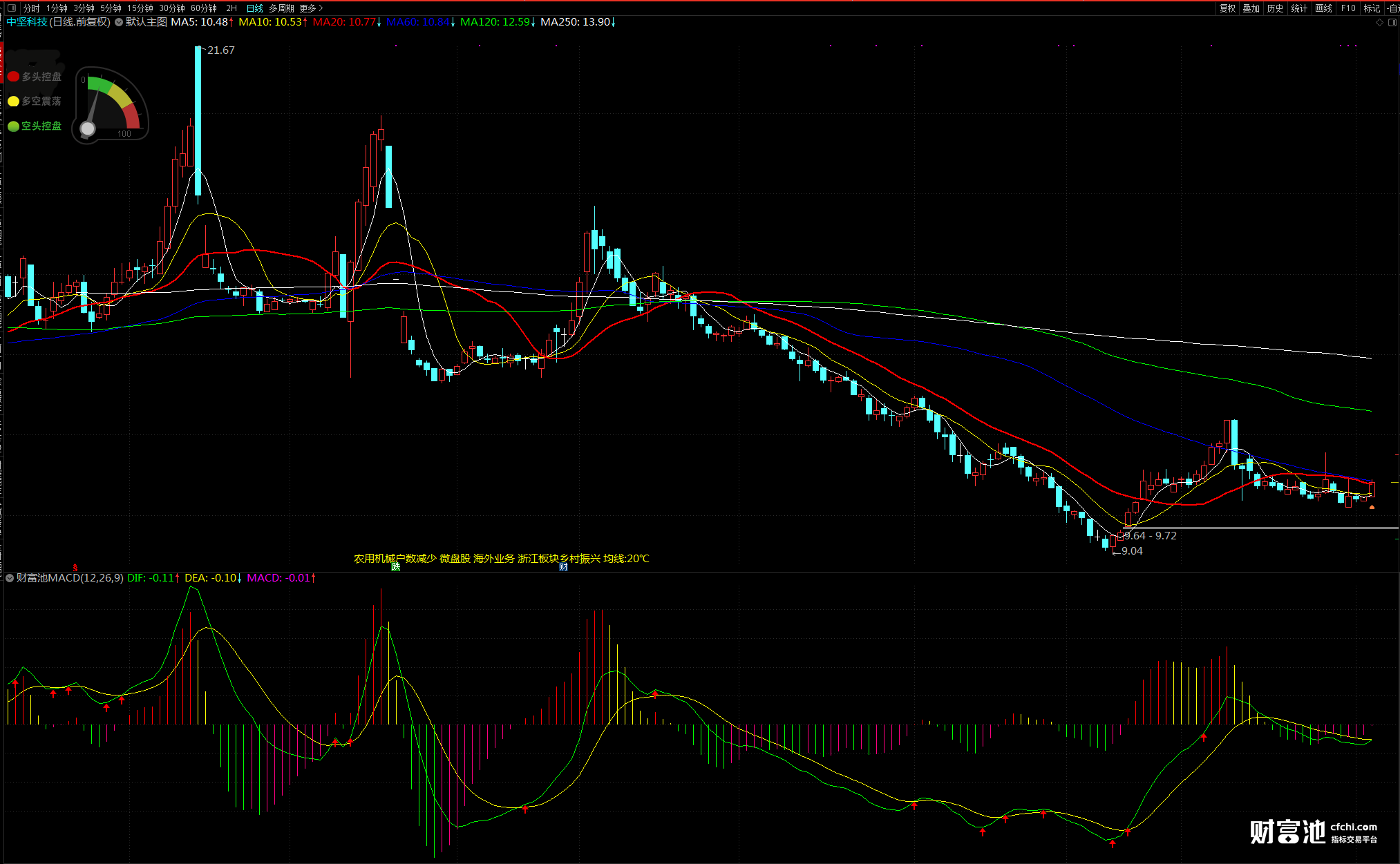Click the control strength gauge dial
The height and width of the screenshot is (864, 1400).
(x=111, y=105)
